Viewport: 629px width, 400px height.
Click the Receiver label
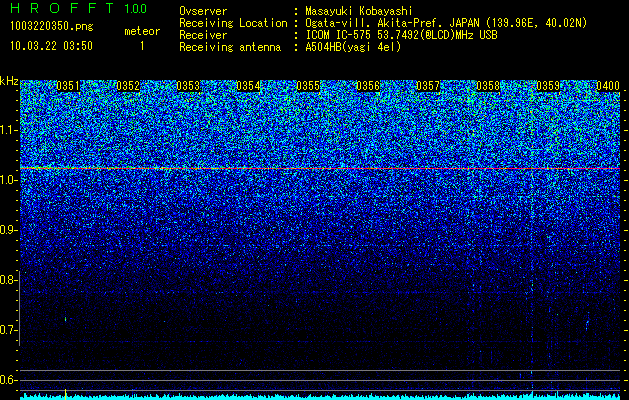click(203, 35)
